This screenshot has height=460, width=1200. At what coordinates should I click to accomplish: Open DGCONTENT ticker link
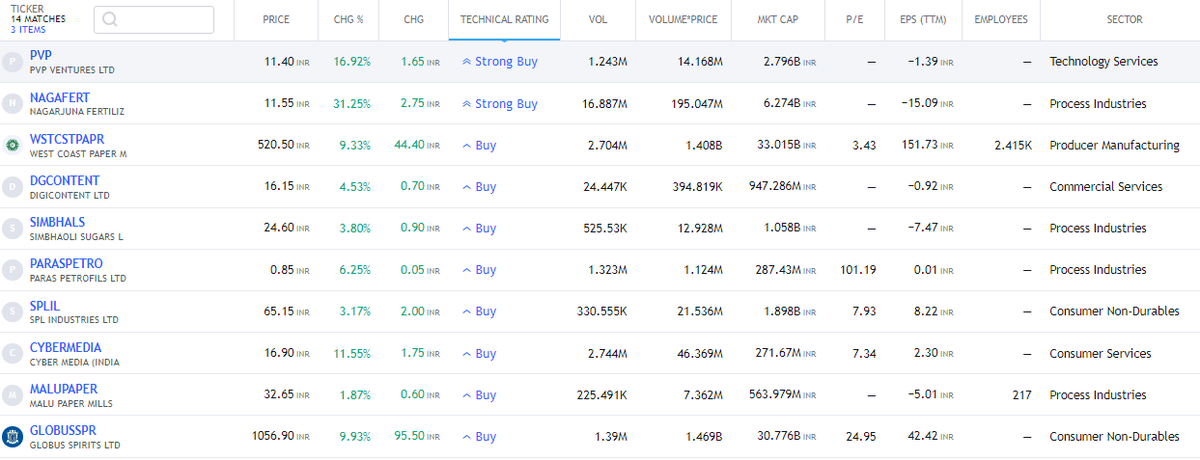(65, 181)
